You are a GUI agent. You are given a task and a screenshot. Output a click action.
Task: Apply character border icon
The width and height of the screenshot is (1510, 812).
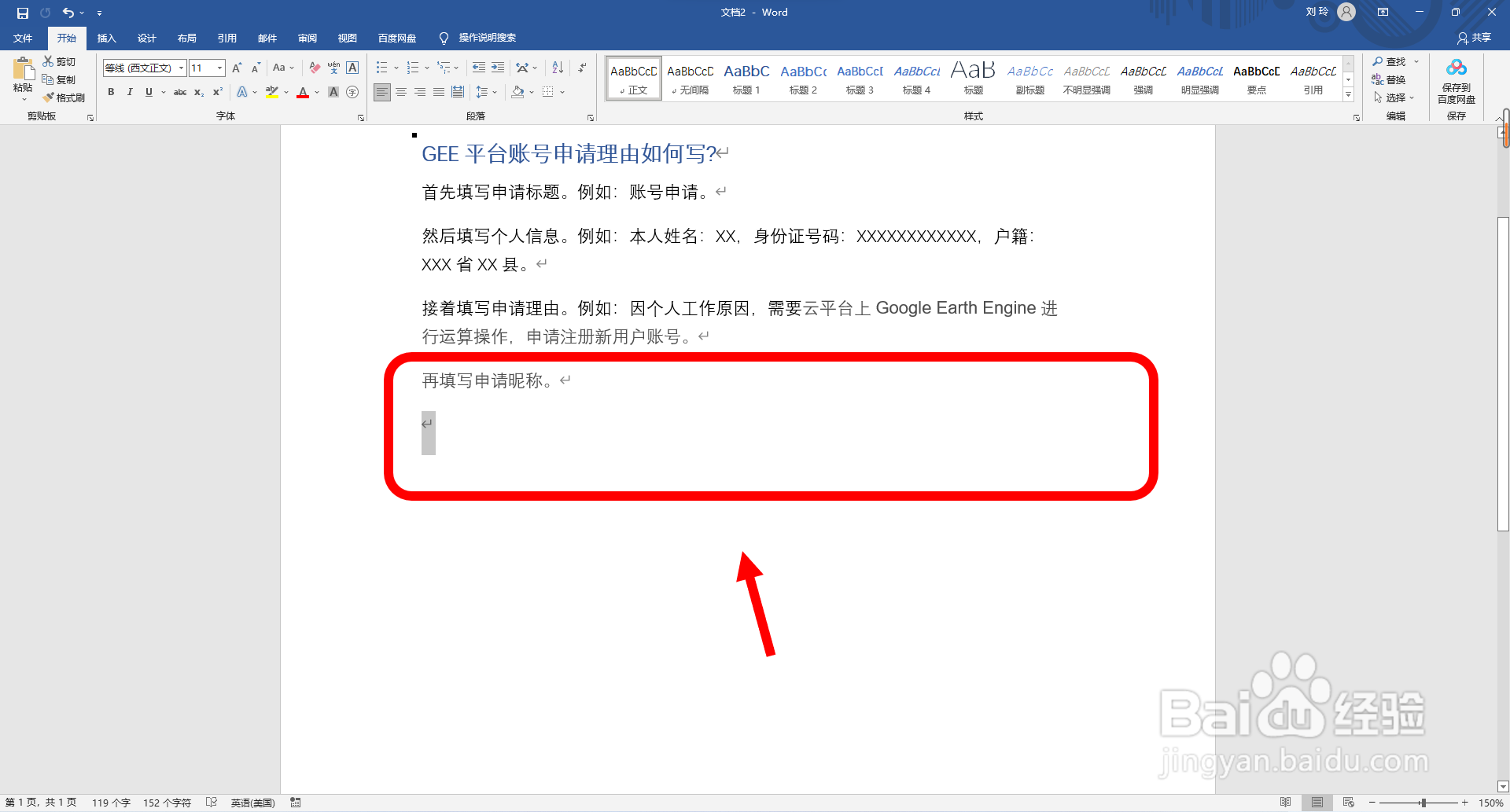[352, 68]
